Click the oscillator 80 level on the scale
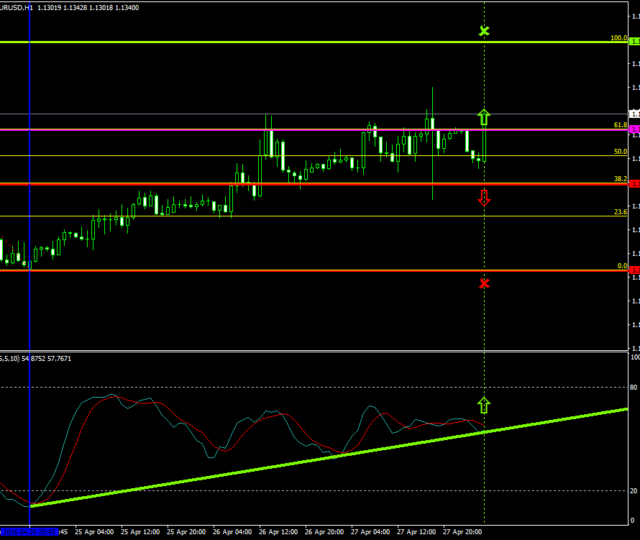 tap(634, 387)
